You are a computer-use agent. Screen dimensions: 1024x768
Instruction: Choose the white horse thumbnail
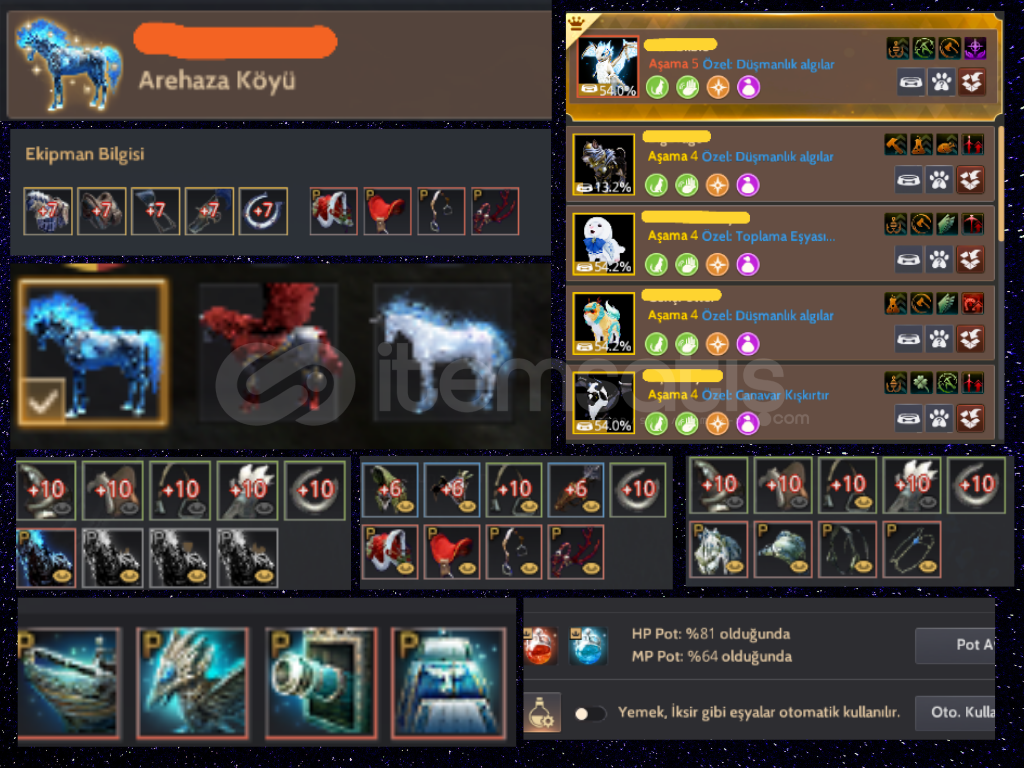click(443, 353)
